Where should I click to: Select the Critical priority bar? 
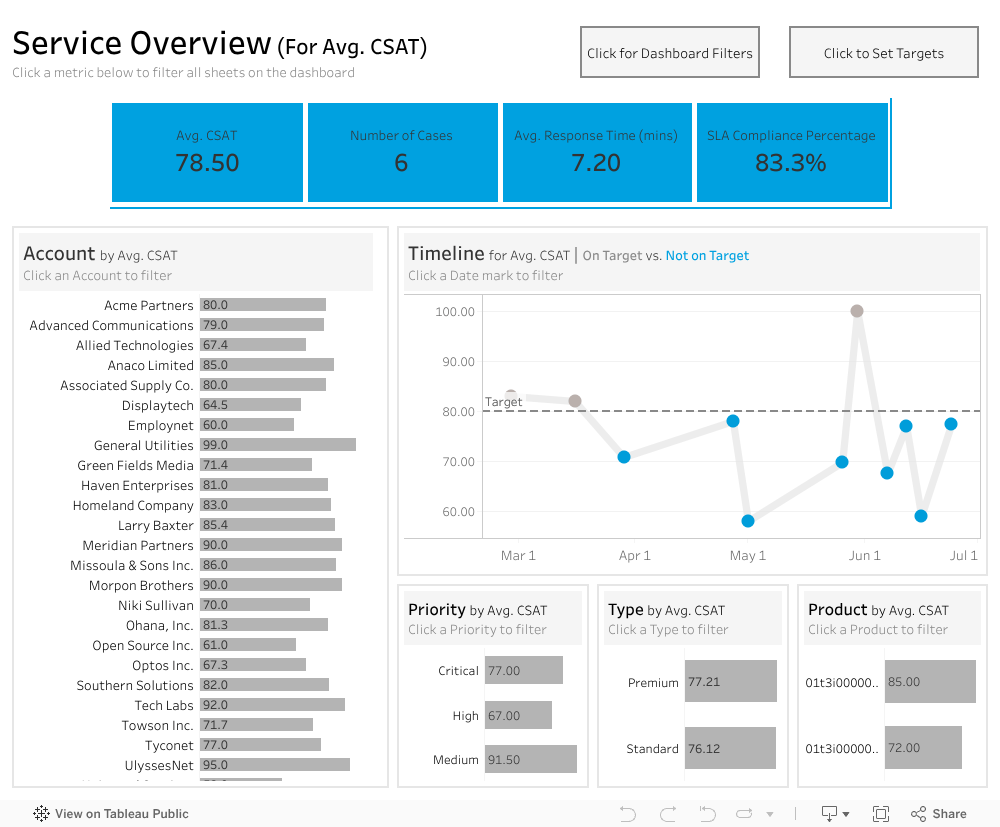(x=523, y=670)
